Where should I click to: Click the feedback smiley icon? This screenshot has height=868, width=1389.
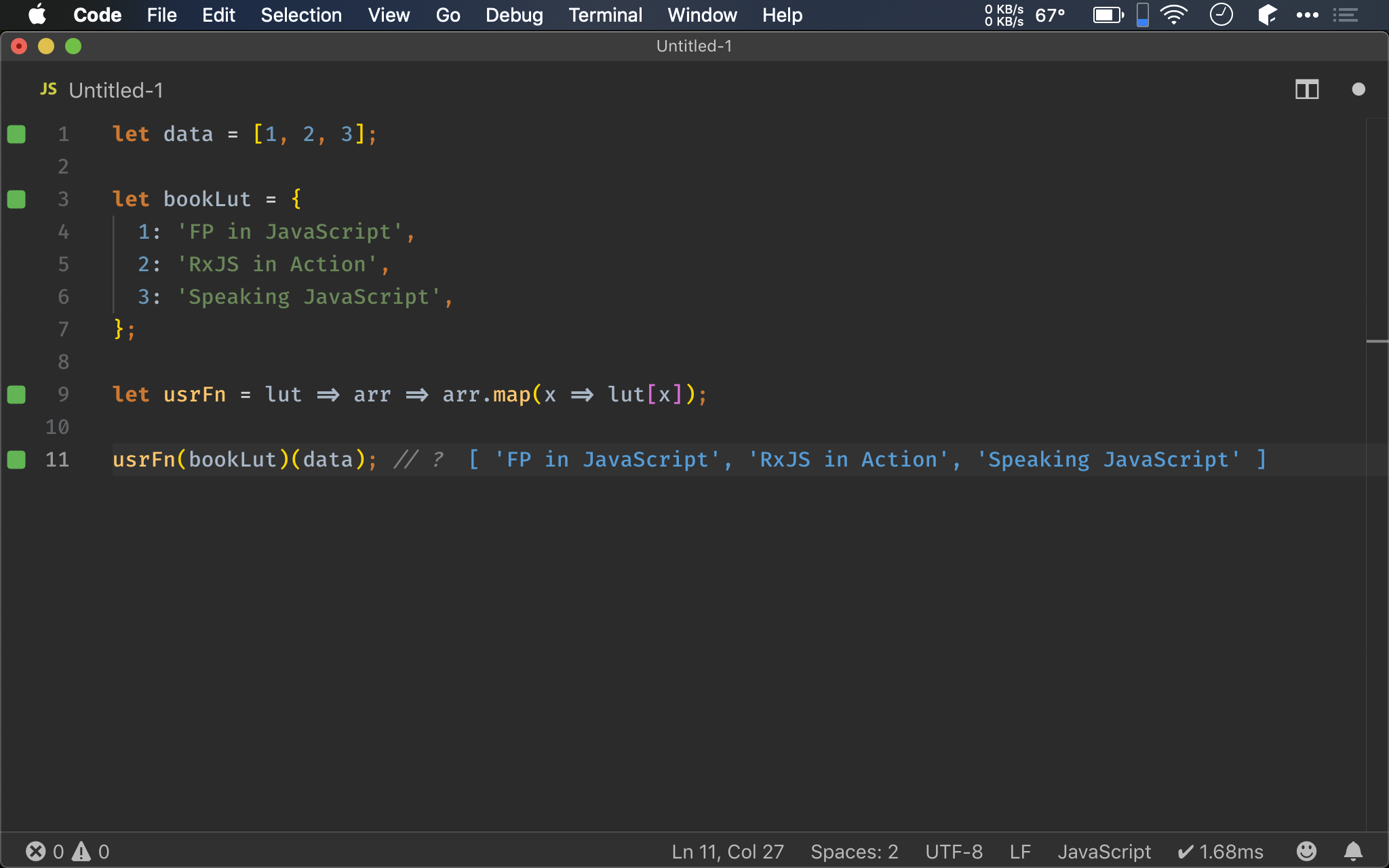[x=1306, y=851]
